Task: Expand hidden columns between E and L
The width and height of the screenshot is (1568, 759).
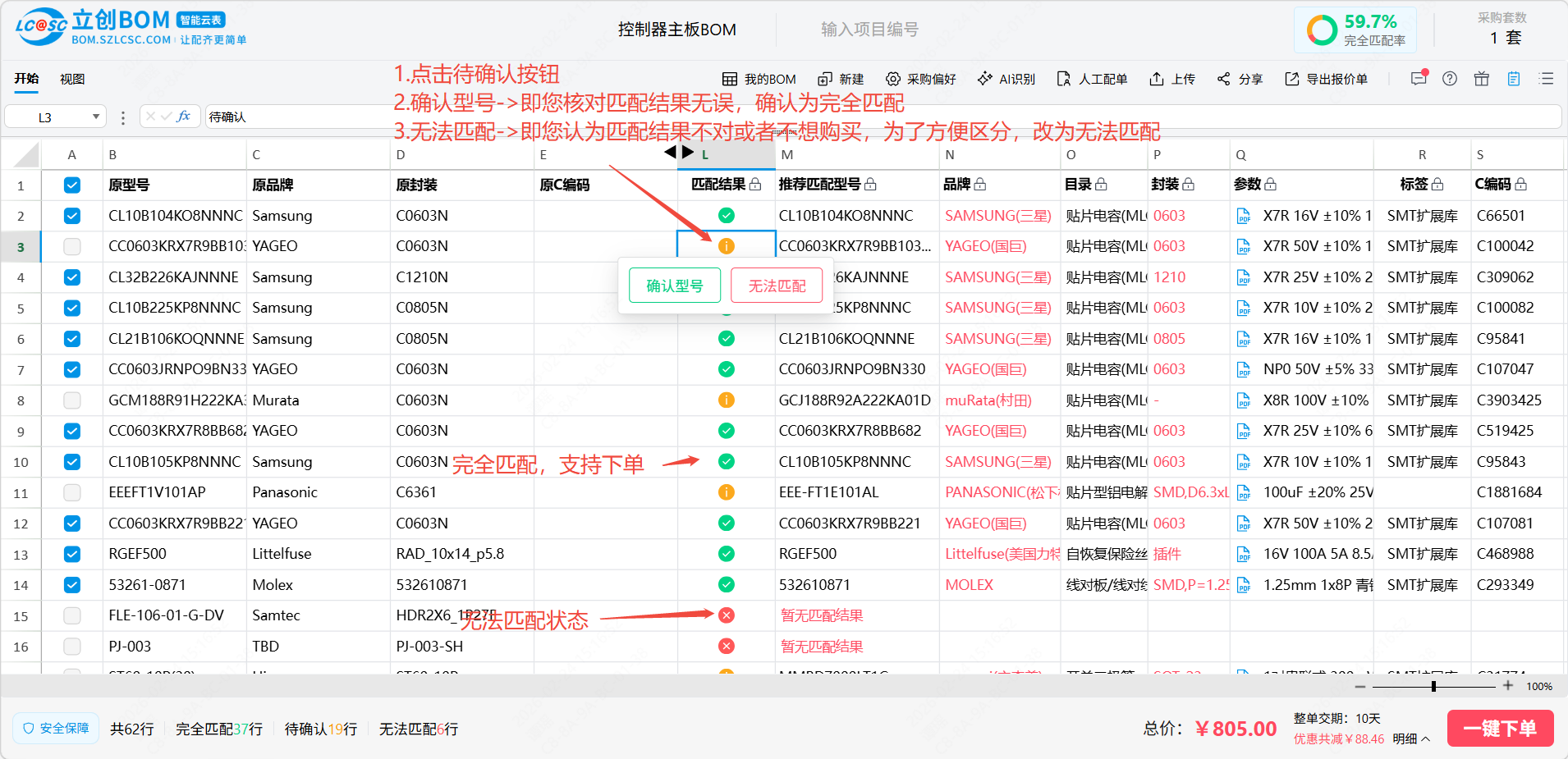Action: tap(679, 152)
